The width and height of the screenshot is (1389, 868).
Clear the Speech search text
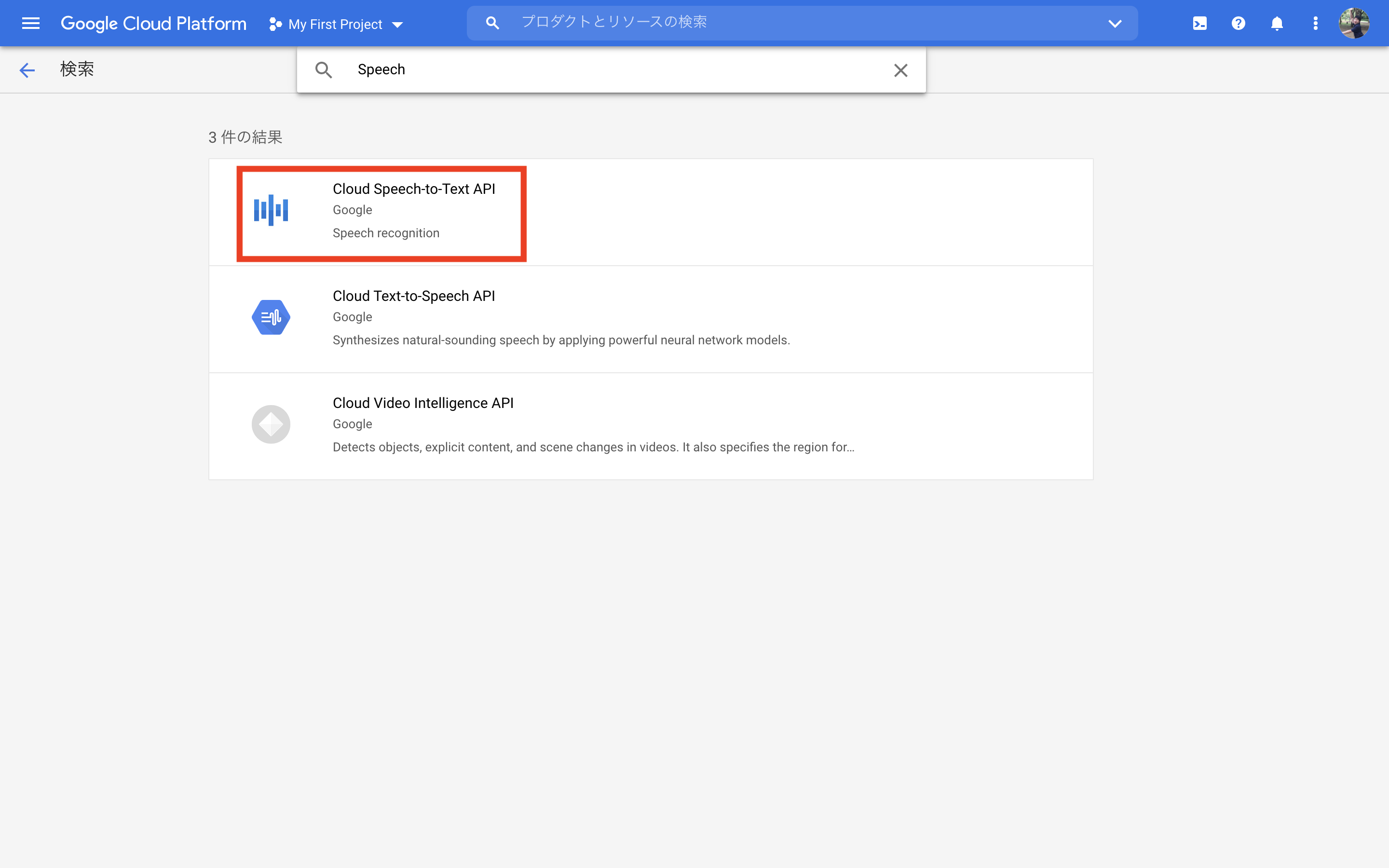[900, 70]
